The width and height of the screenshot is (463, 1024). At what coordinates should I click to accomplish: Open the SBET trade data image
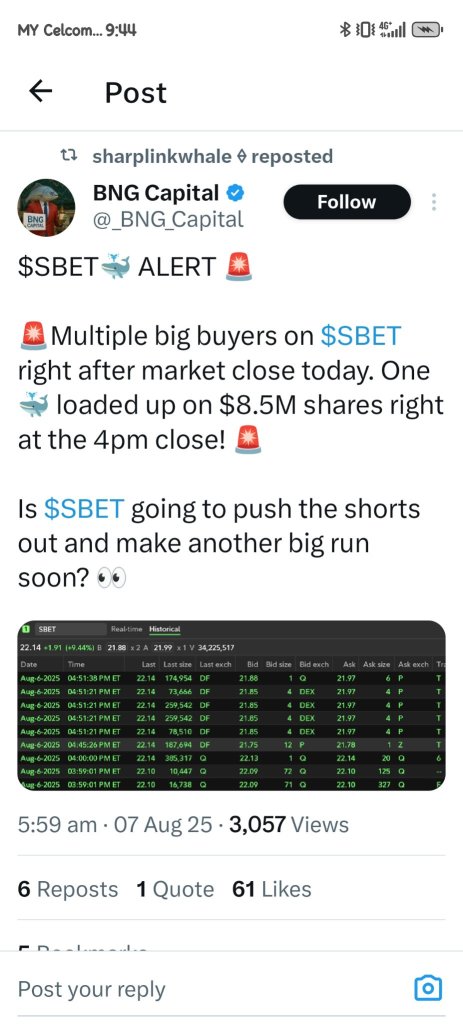(231, 705)
